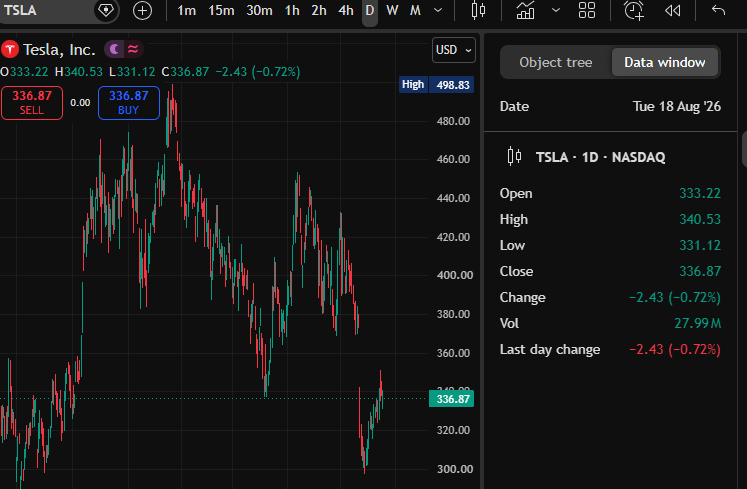This screenshot has height=489, width=747.
Task: Click the moon post-market session indicator
Action: [x=114, y=49]
